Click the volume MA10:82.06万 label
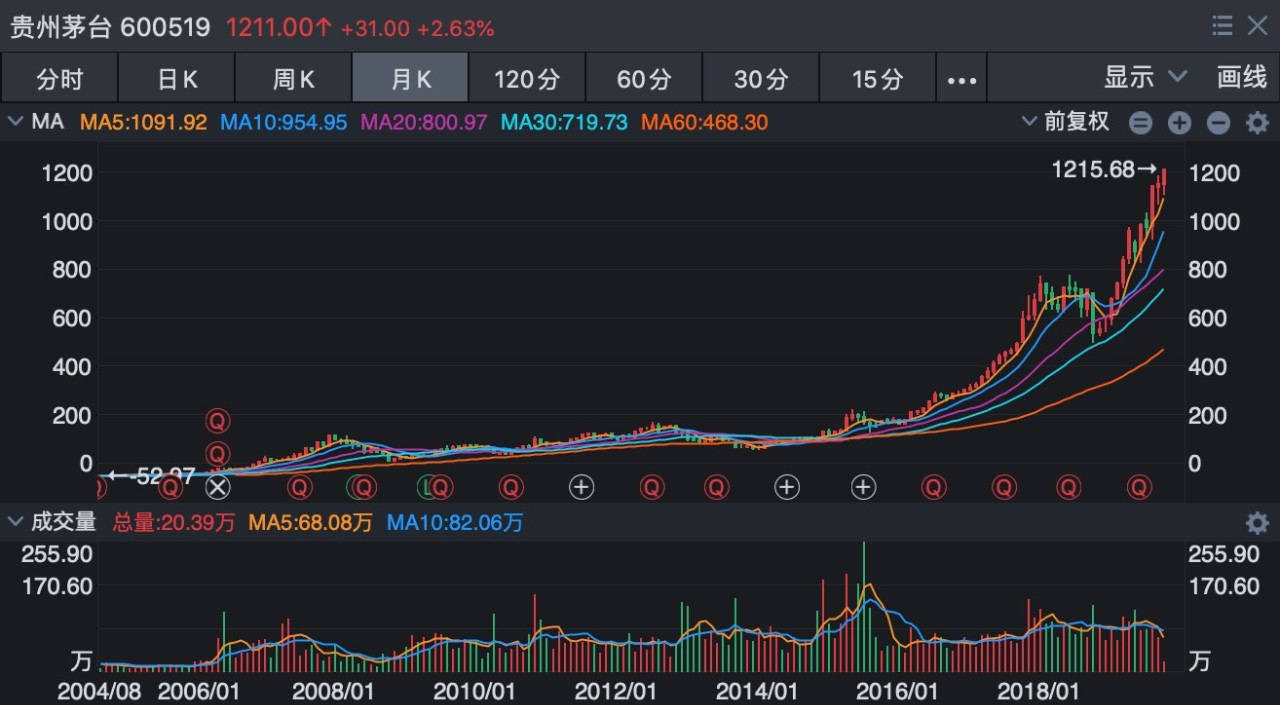 tap(454, 522)
